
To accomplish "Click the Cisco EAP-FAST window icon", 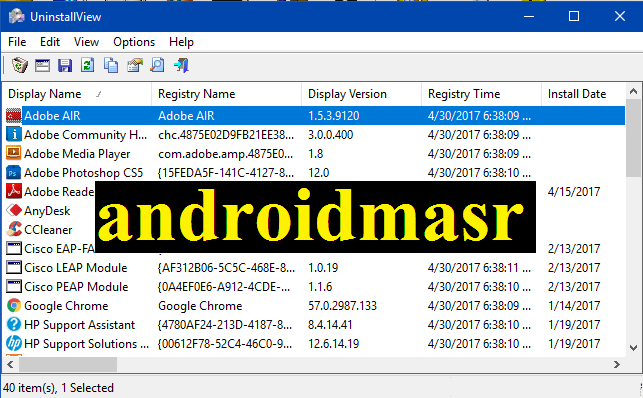I will (14, 248).
